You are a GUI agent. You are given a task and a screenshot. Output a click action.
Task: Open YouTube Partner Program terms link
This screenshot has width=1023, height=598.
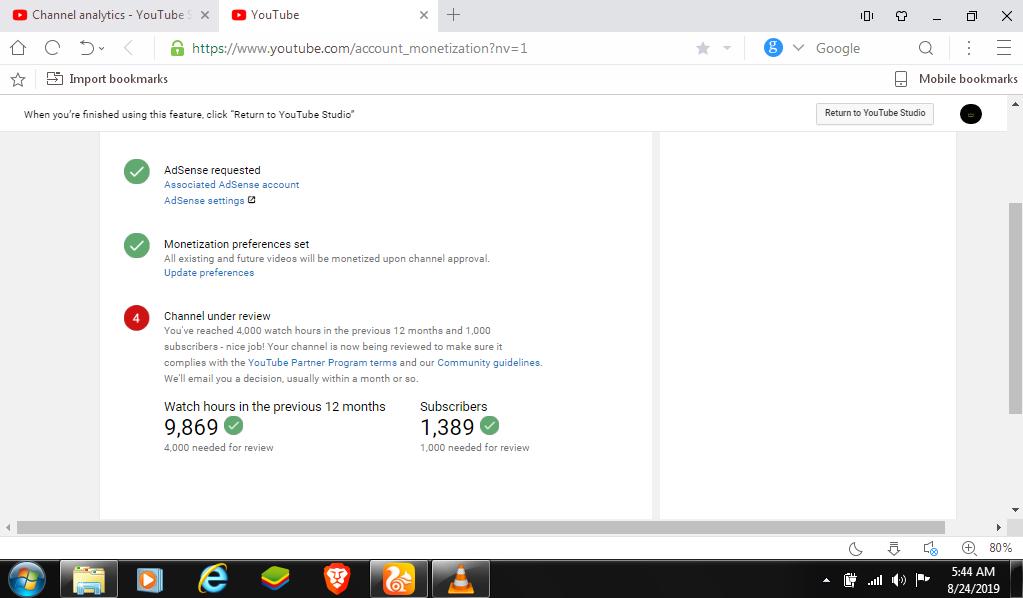322,363
